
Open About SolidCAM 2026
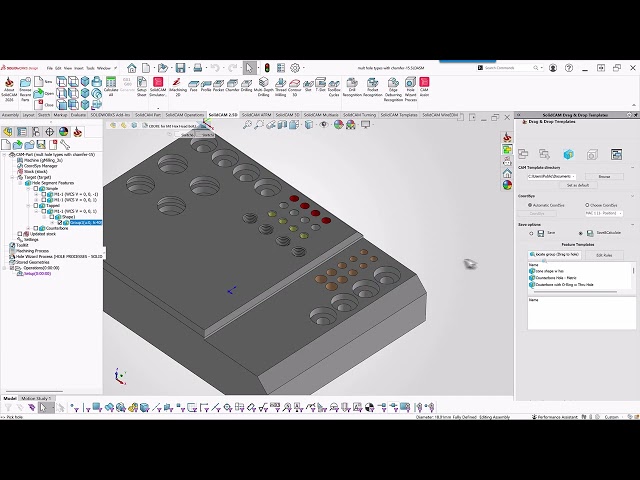point(9,89)
